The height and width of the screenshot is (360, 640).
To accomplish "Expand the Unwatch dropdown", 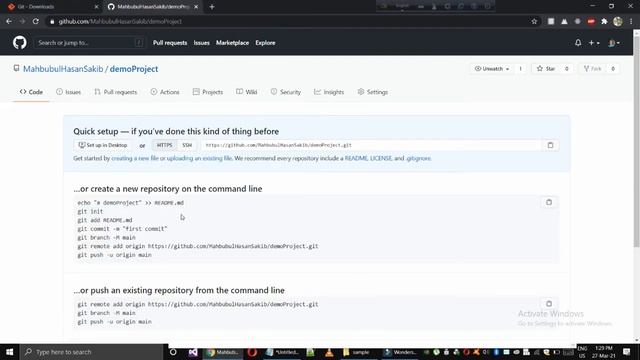I will click(492, 69).
